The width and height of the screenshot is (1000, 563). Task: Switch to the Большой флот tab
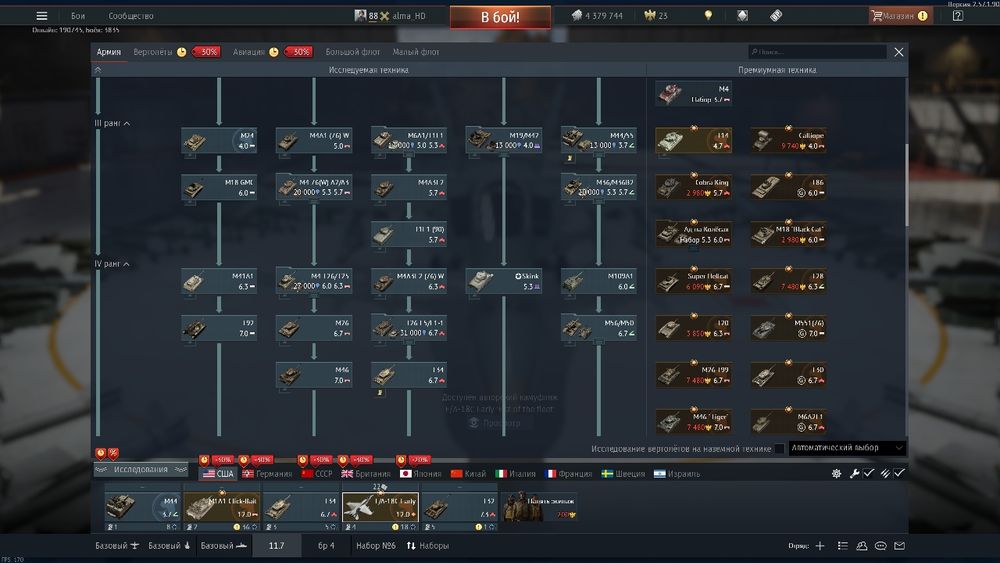(353, 52)
